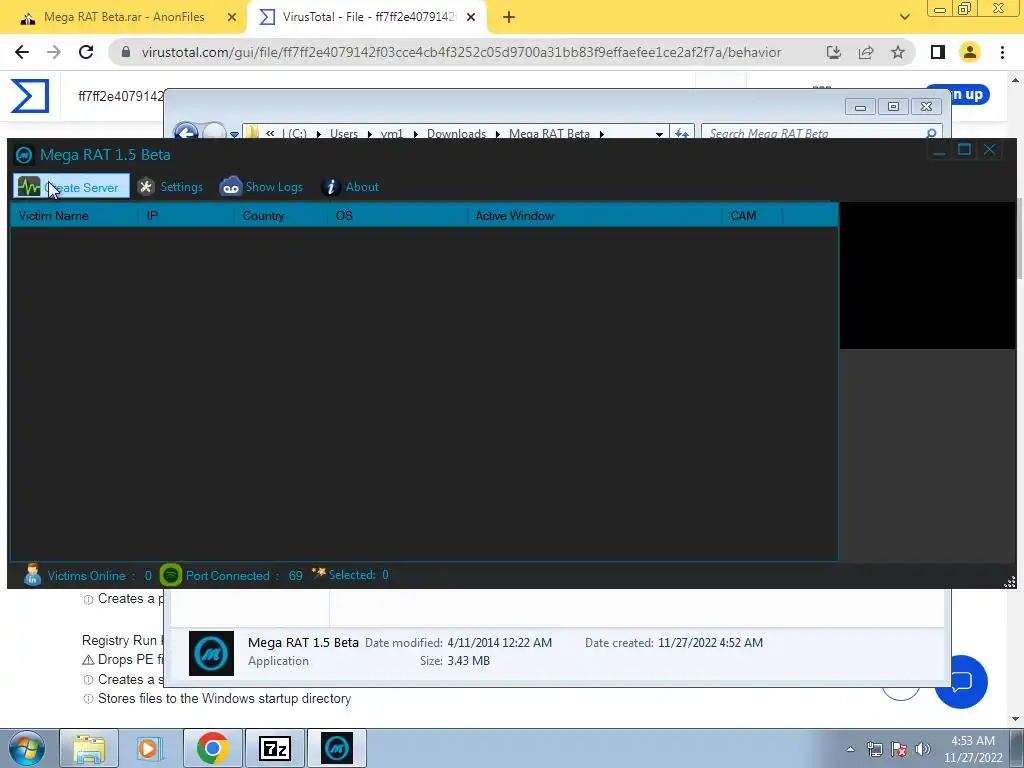Open 7-Zip from the taskbar
Image resolution: width=1024 pixels, height=768 pixels.
point(274,748)
